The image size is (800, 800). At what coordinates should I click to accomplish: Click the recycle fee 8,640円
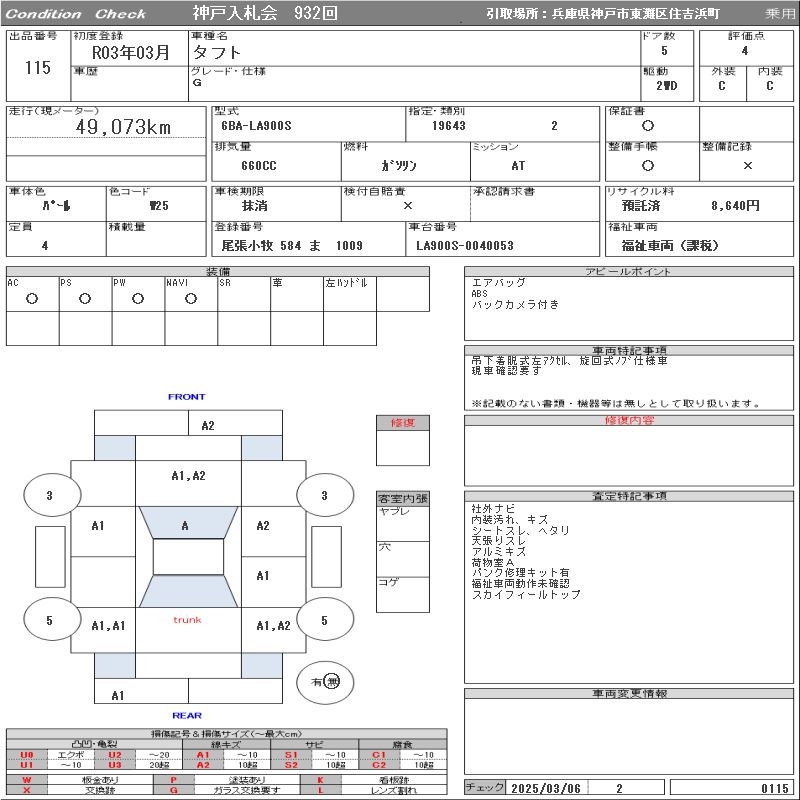(x=735, y=206)
